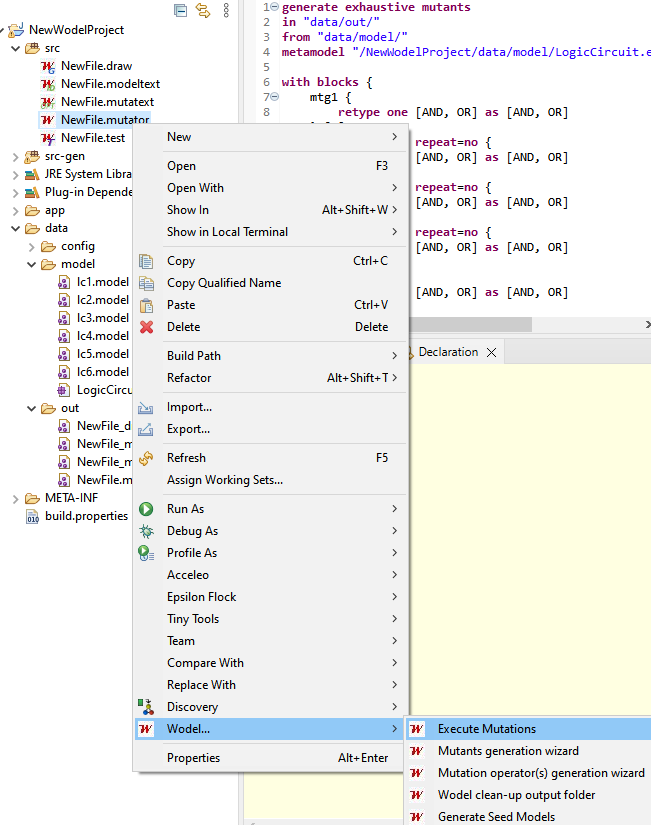Click the editor scrollbar right arrow
Image resolution: width=651 pixels, height=825 pixels.
[647, 325]
